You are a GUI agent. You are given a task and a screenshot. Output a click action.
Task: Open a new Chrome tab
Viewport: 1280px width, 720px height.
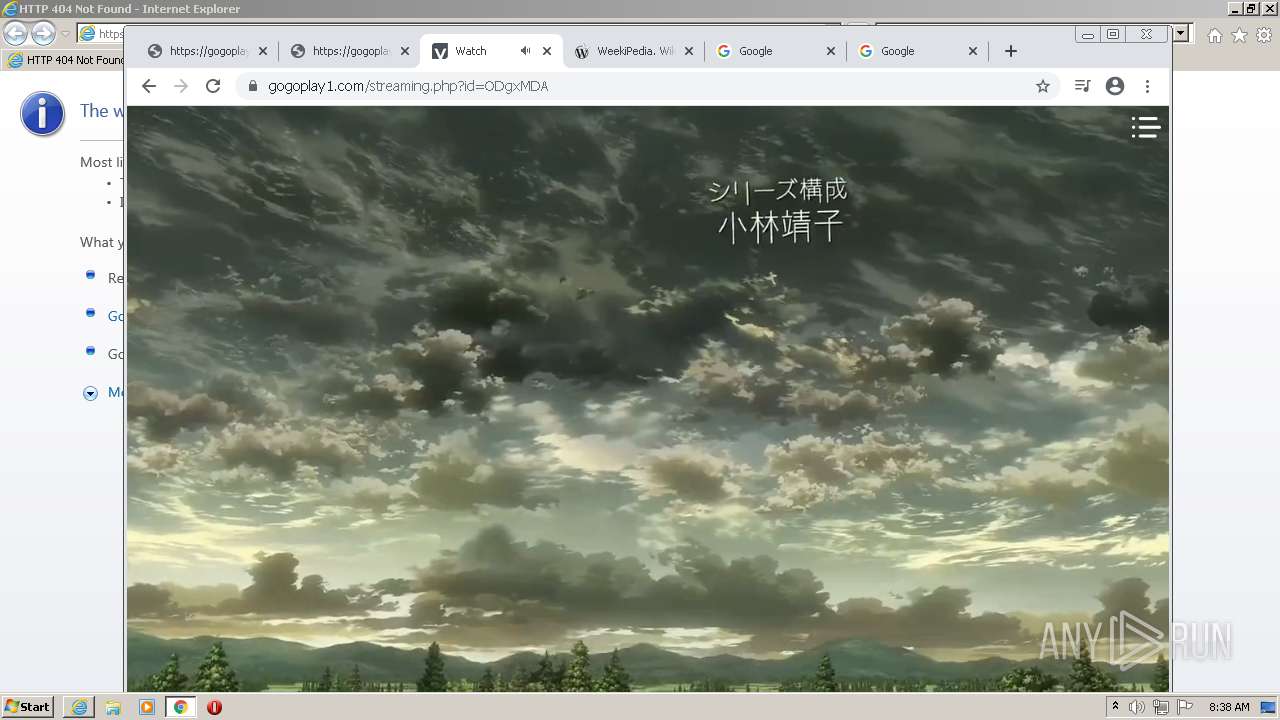pos(1011,51)
